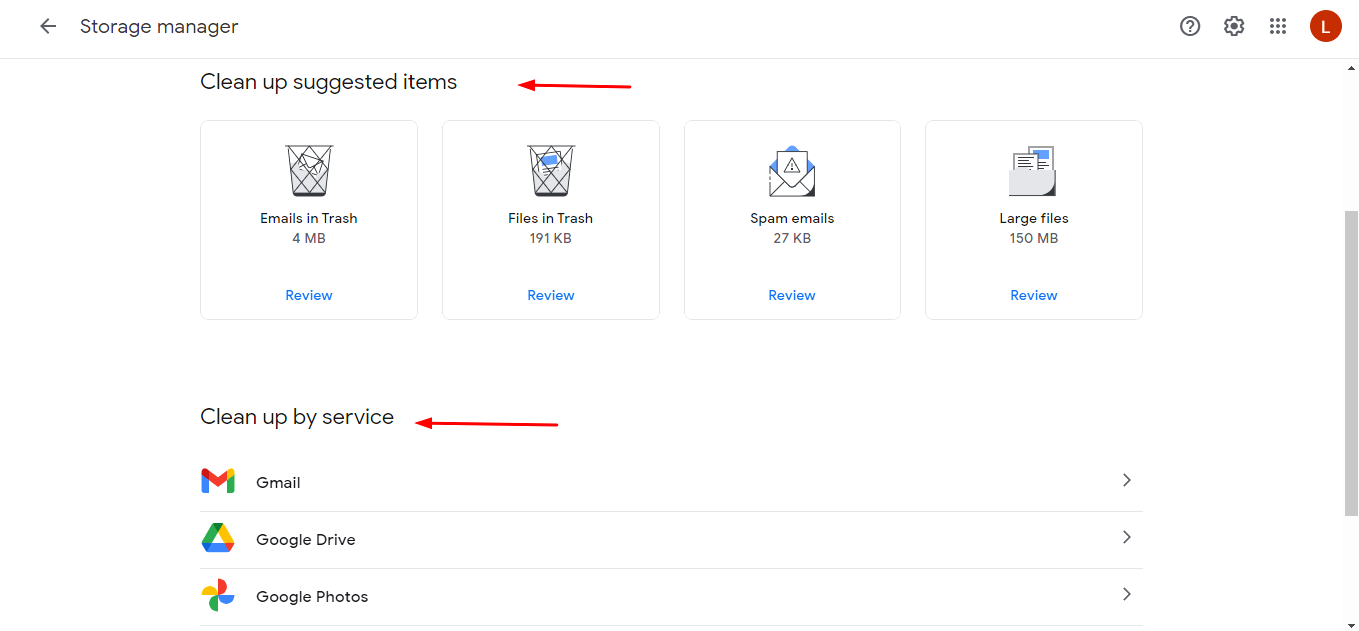The height and width of the screenshot is (631, 1359).
Task: Open the Google apps grid icon
Action: (x=1278, y=27)
